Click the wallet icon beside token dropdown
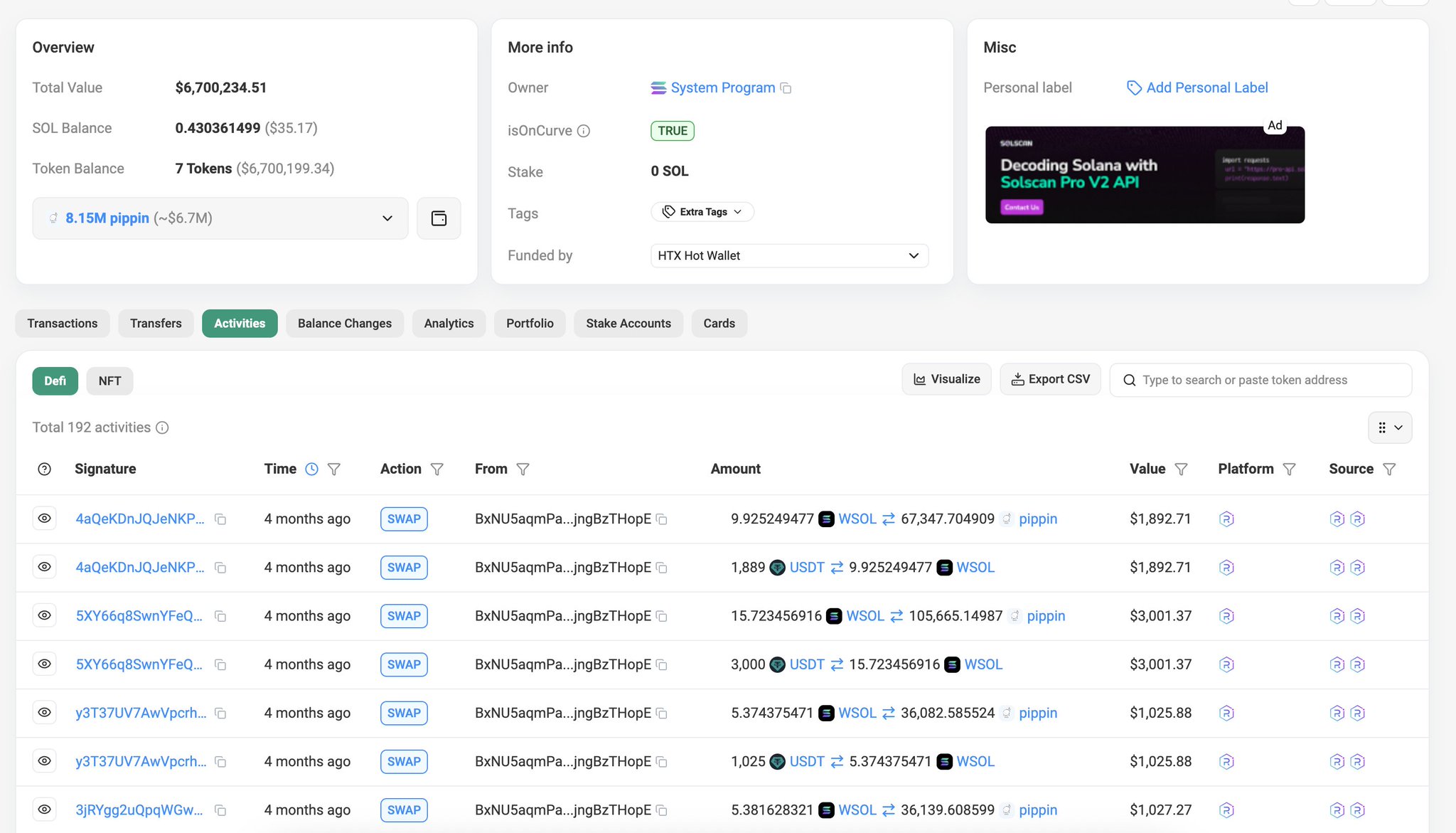 [439, 218]
